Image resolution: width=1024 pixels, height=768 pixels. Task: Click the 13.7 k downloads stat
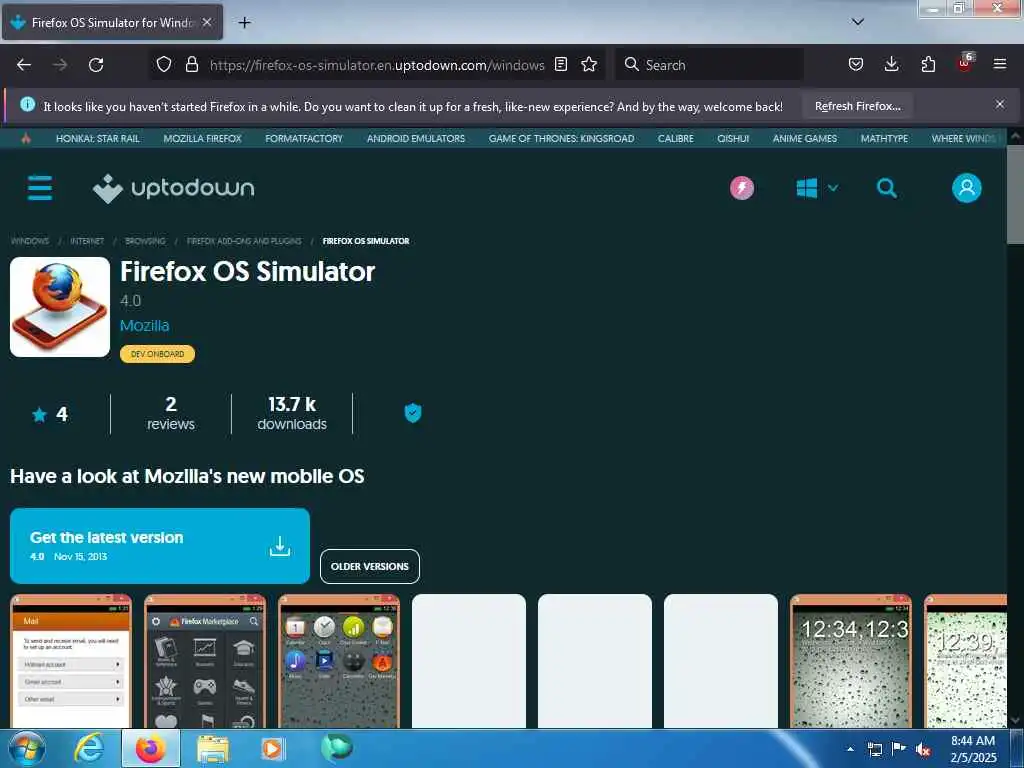(292, 413)
